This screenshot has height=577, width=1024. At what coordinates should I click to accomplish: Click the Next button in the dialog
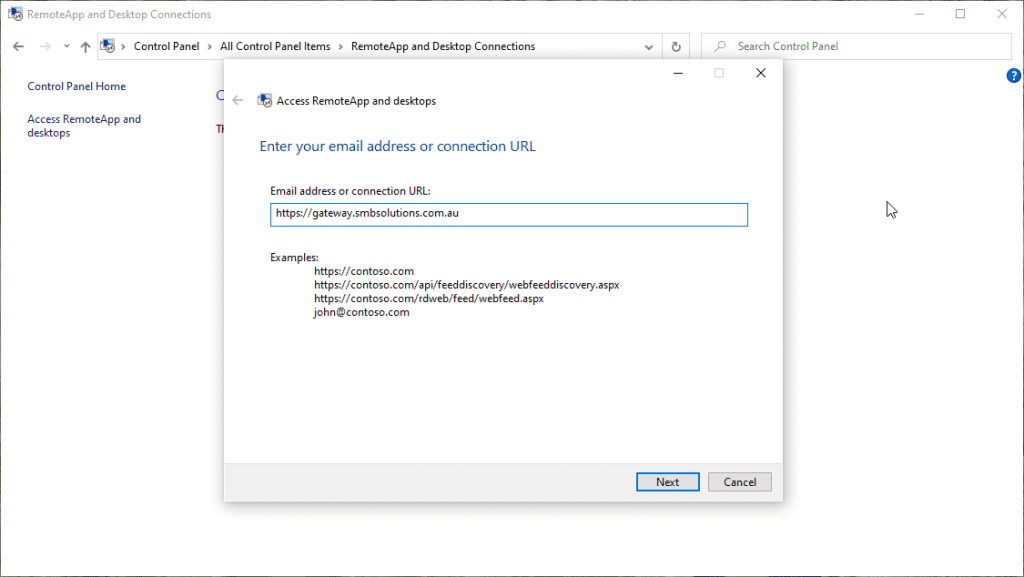[667, 482]
